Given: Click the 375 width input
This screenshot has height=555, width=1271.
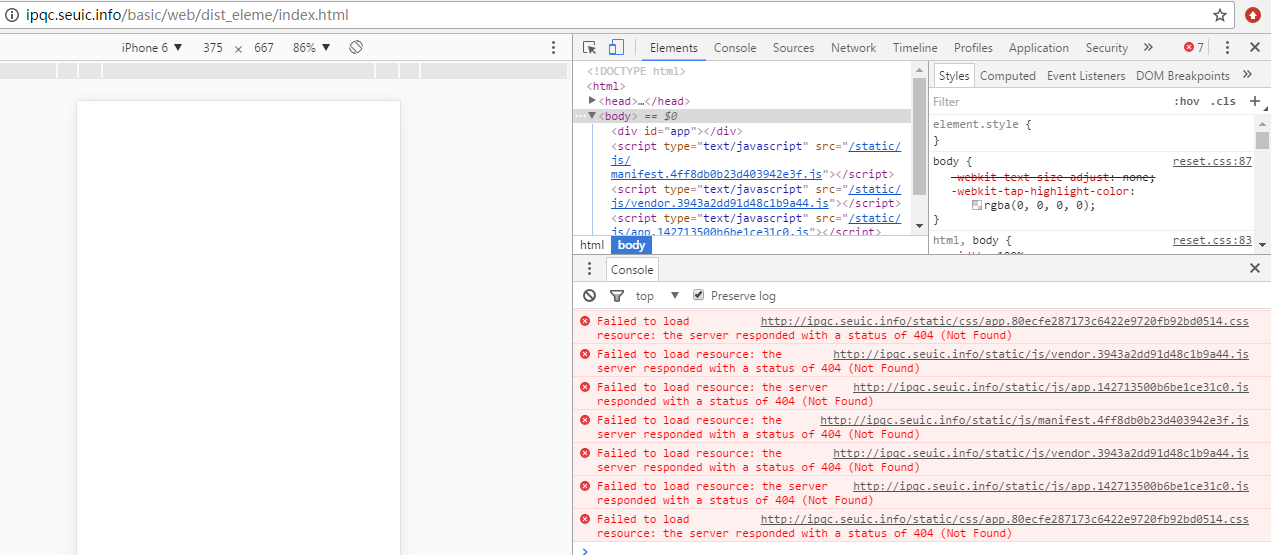Looking at the screenshot, I should [x=213, y=48].
